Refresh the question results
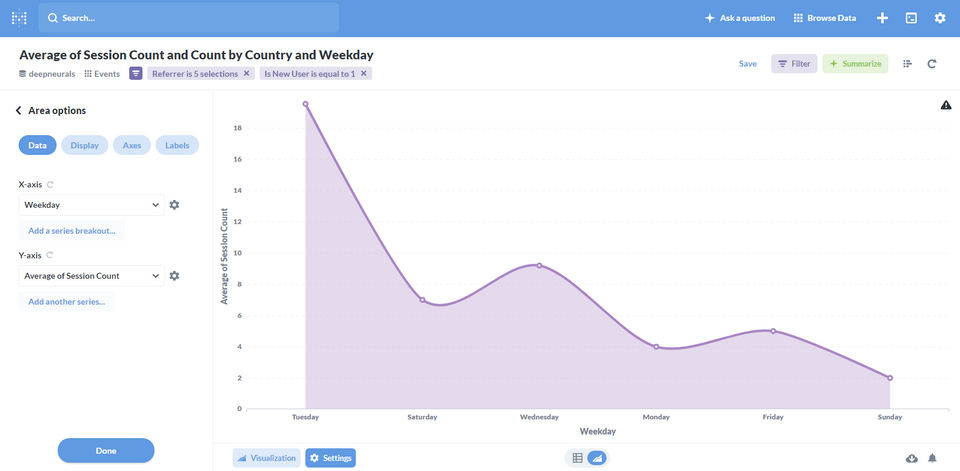960x471 pixels. 932,64
